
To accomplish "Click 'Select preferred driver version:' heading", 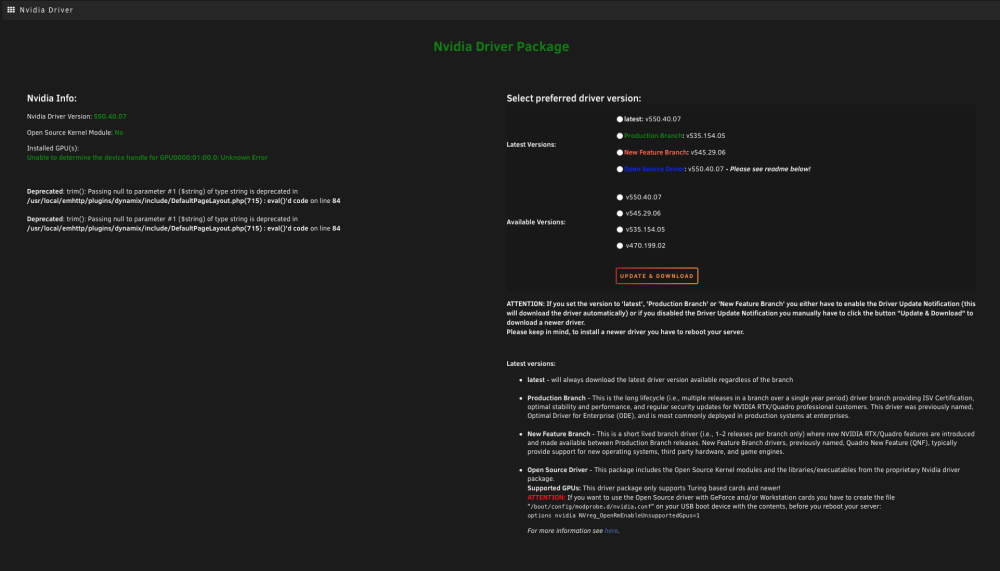I will [573, 98].
